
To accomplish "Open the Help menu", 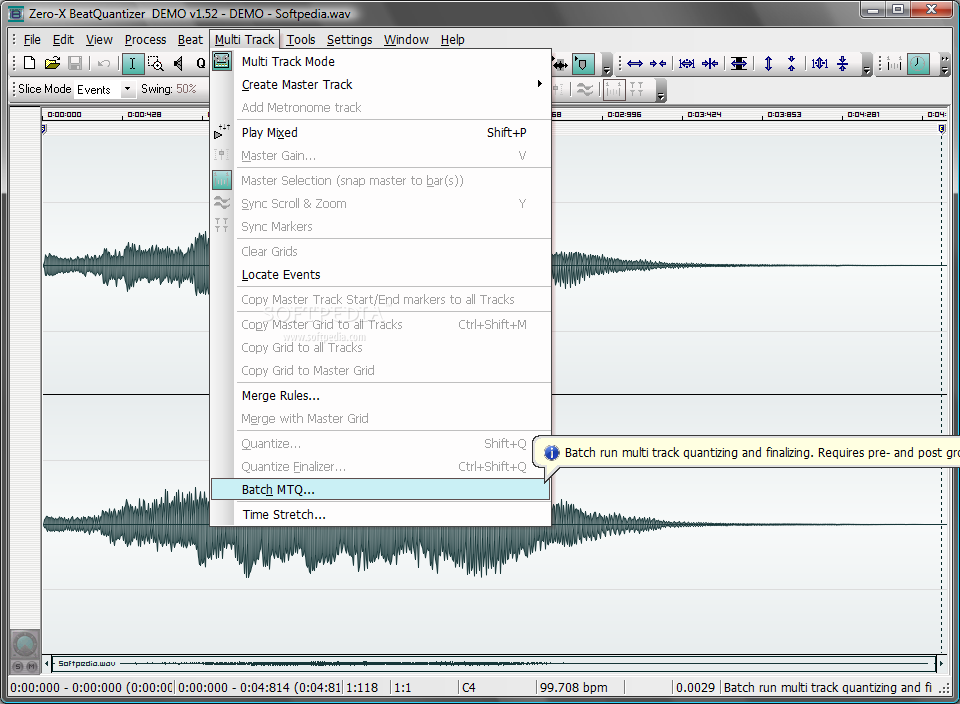I will 452,40.
